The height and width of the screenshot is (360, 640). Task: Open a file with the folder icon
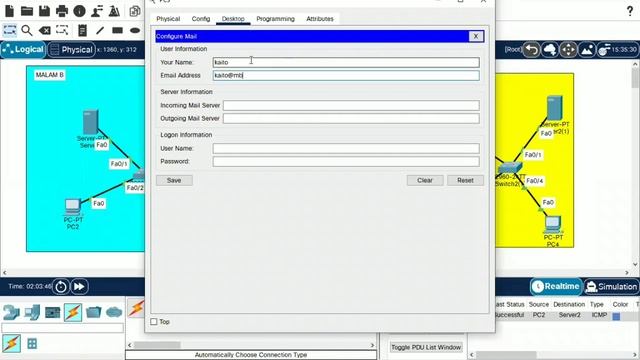pyautogui.click(x=27, y=11)
